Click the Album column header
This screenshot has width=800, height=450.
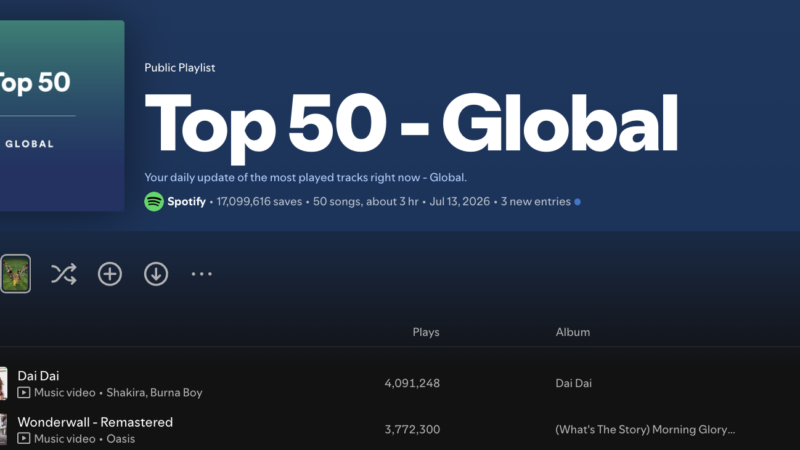tap(572, 332)
